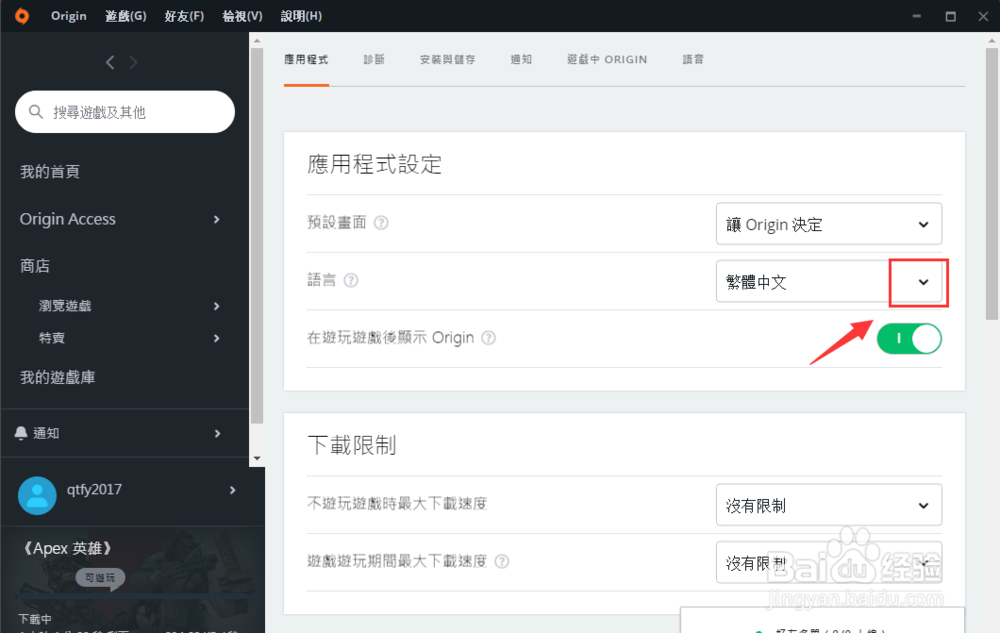This screenshot has height=633, width=1000.
Task: Toggle off 在遊玩遊戲後顯示 Origin switch
Action: (x=909, y=338)
